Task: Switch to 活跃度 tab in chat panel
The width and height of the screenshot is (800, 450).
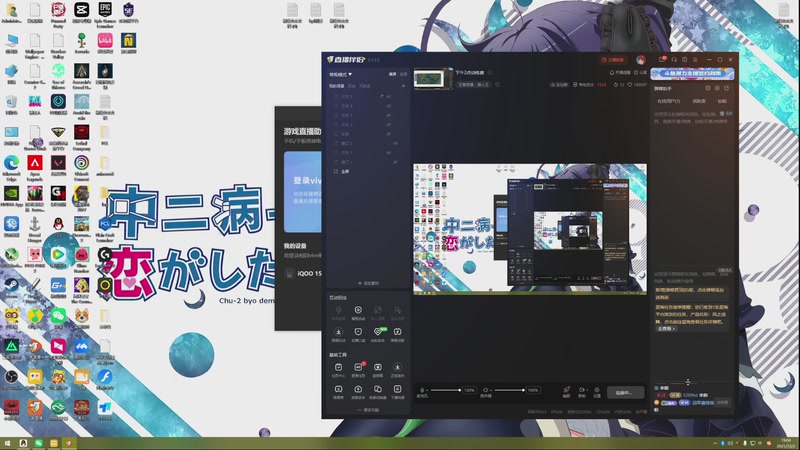Action: pos(698,101)
